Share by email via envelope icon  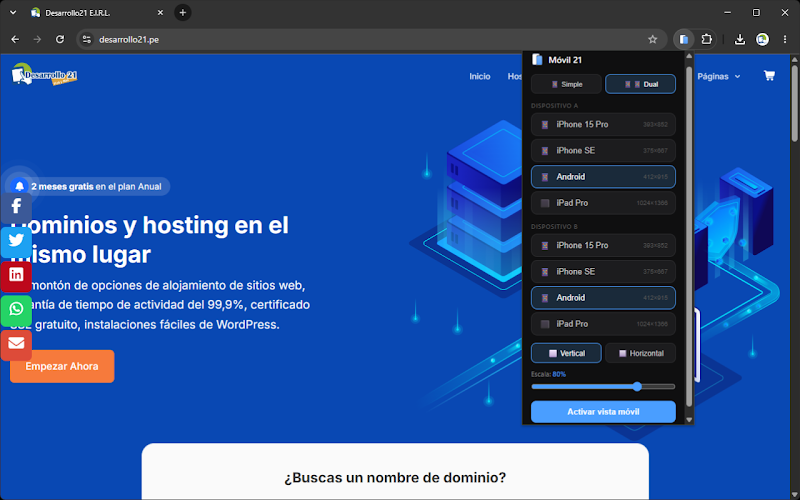point(16,343)
